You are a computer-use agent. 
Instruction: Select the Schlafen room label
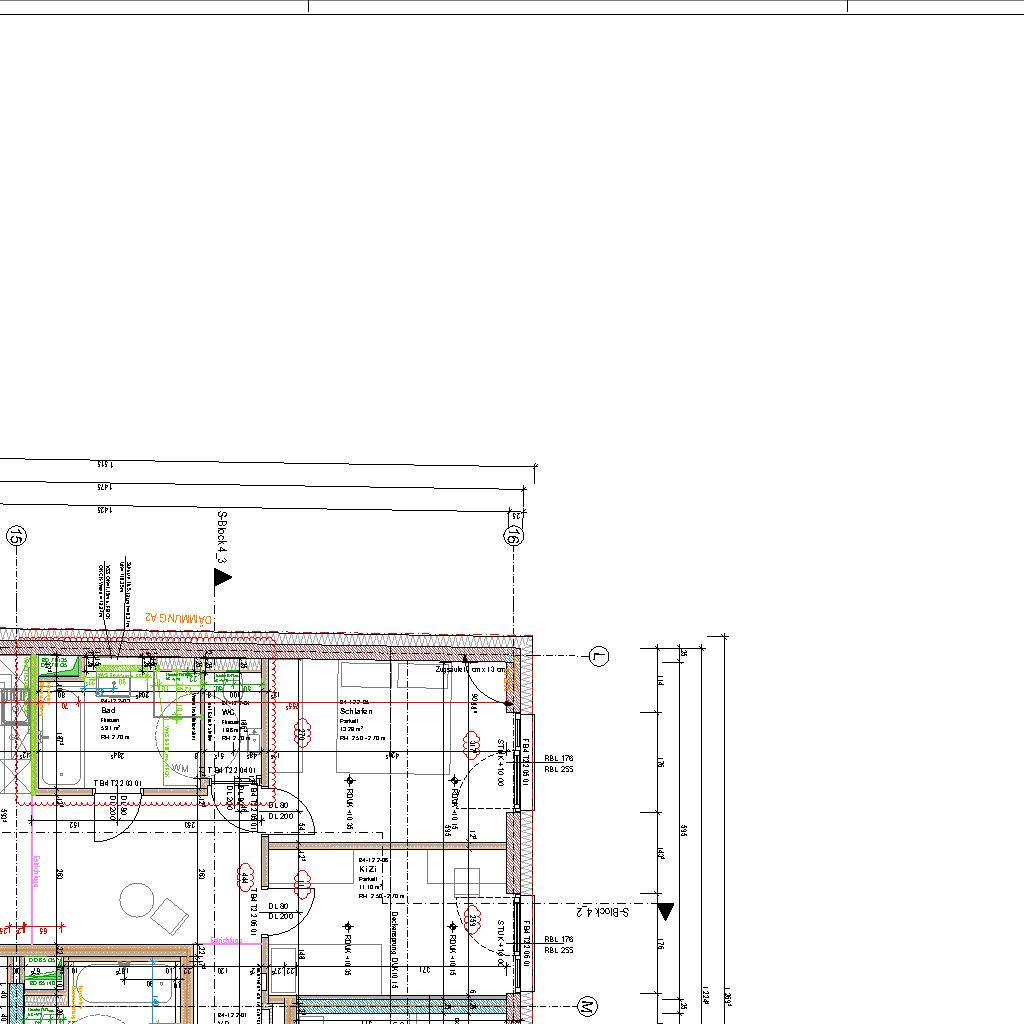pyautogui.click(x=355, y=711)
